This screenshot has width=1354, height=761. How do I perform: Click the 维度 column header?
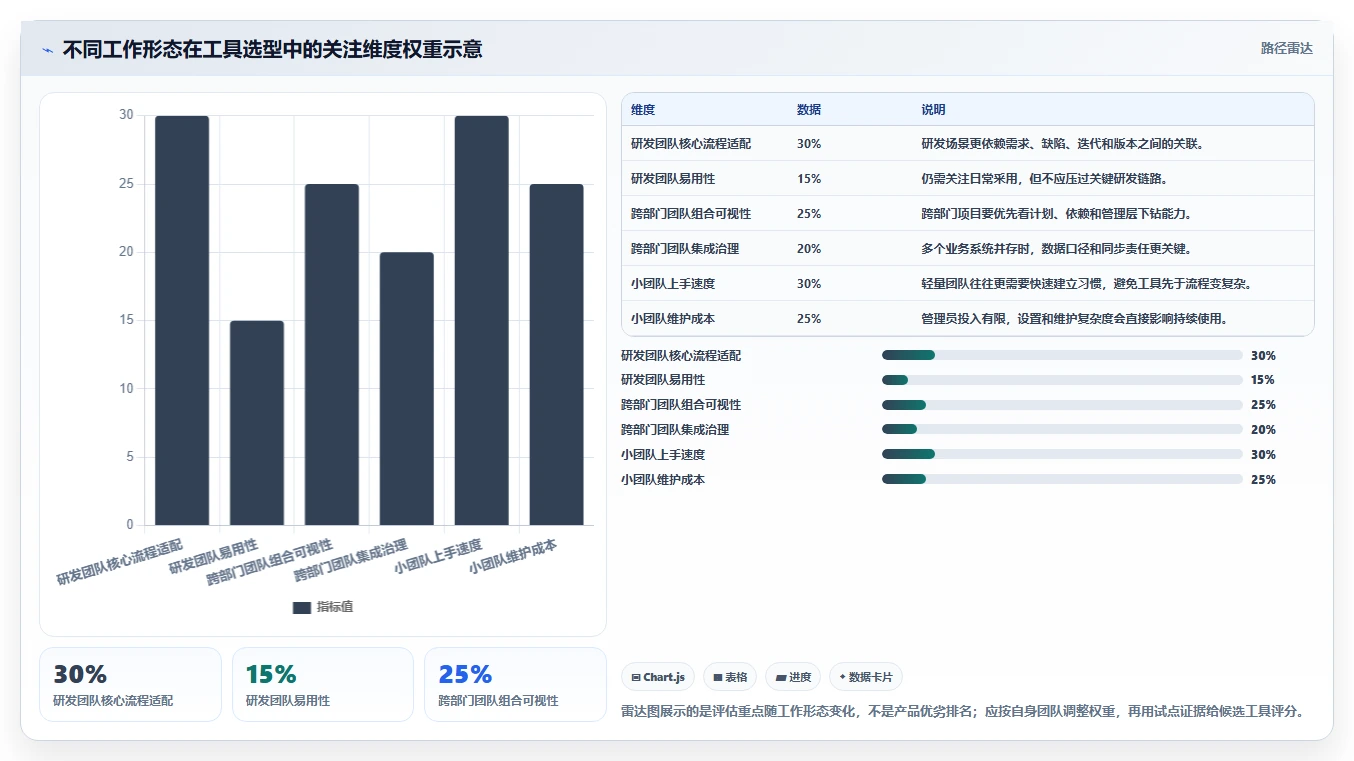(x=643, y=109)
